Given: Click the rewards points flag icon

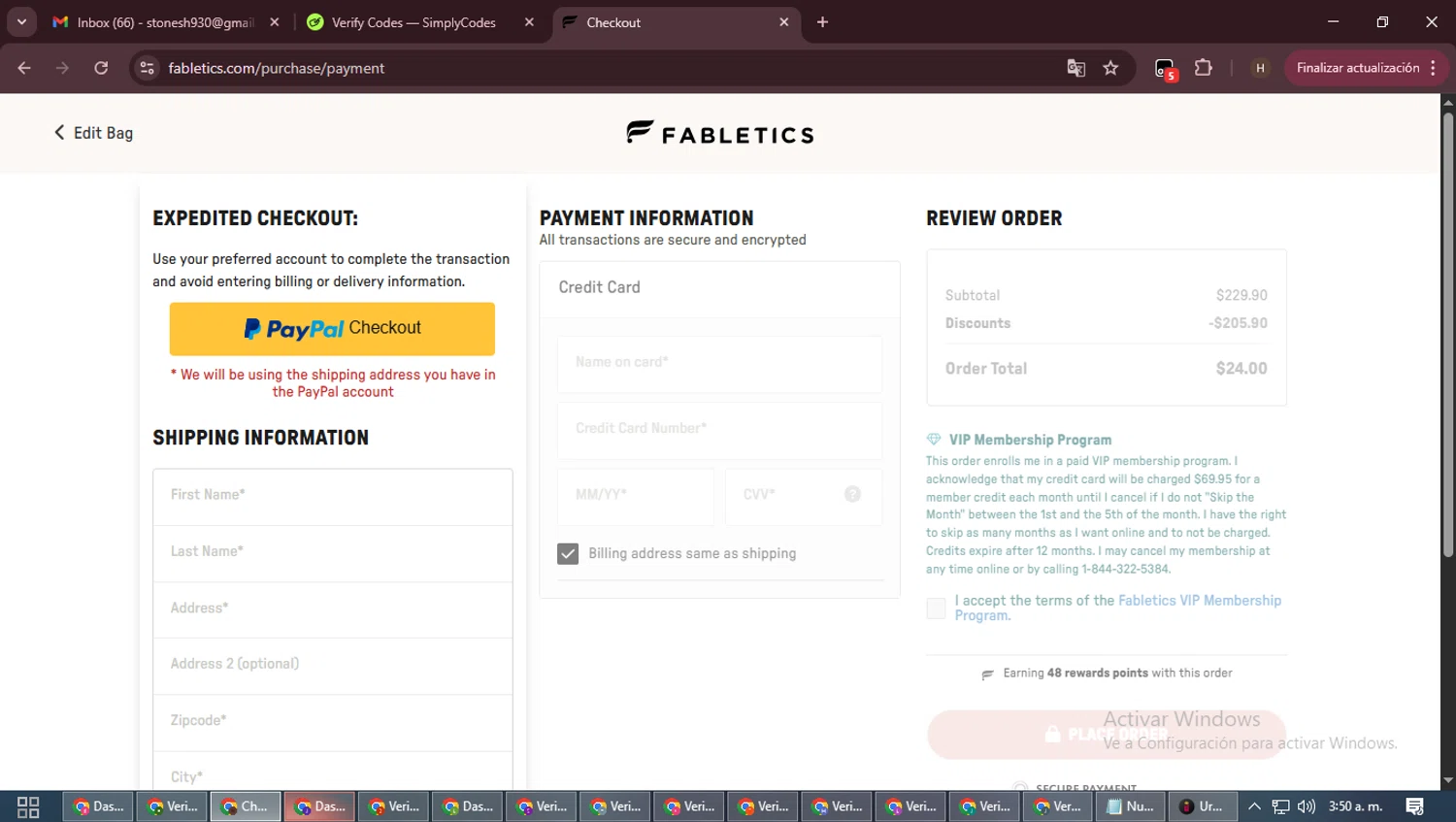Looking at the screenshot, I should (988, 674).
